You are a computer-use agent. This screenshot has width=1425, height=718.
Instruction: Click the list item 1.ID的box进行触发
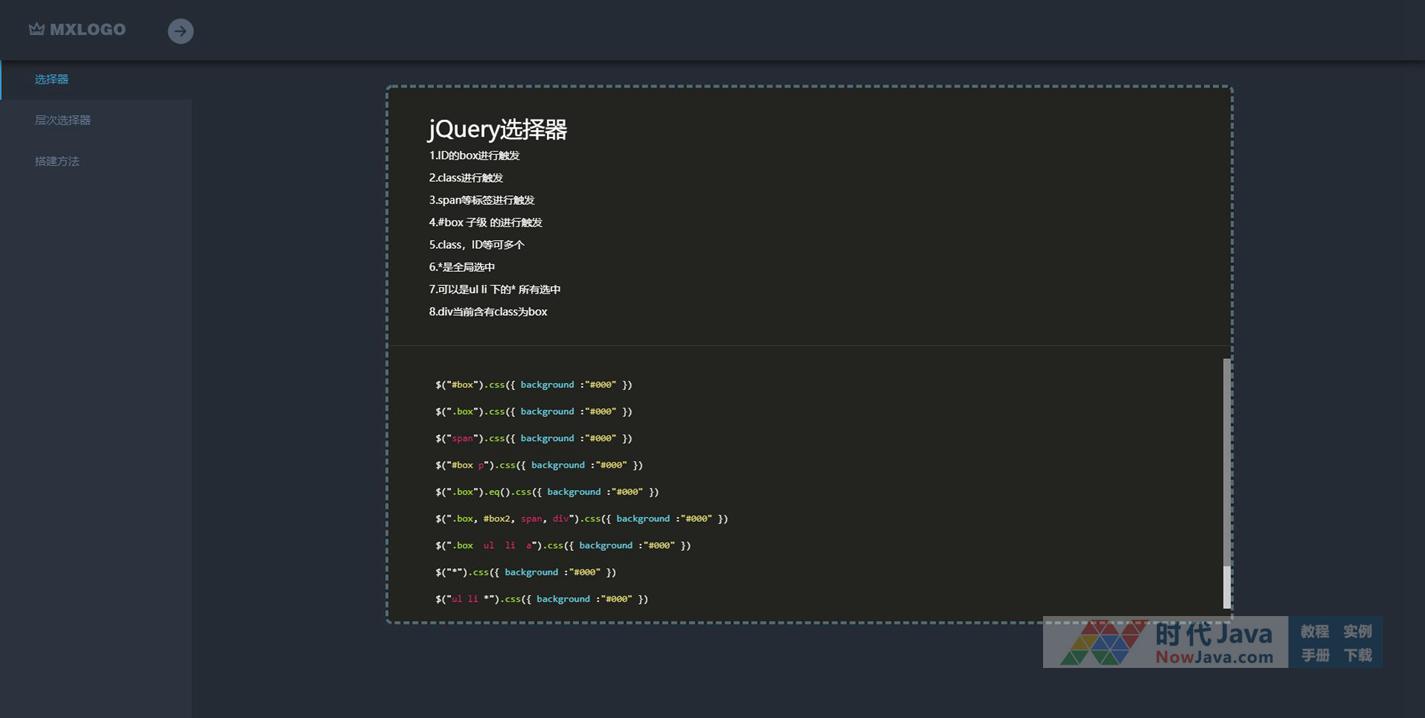pyautogui.click(x=474, y=156)
